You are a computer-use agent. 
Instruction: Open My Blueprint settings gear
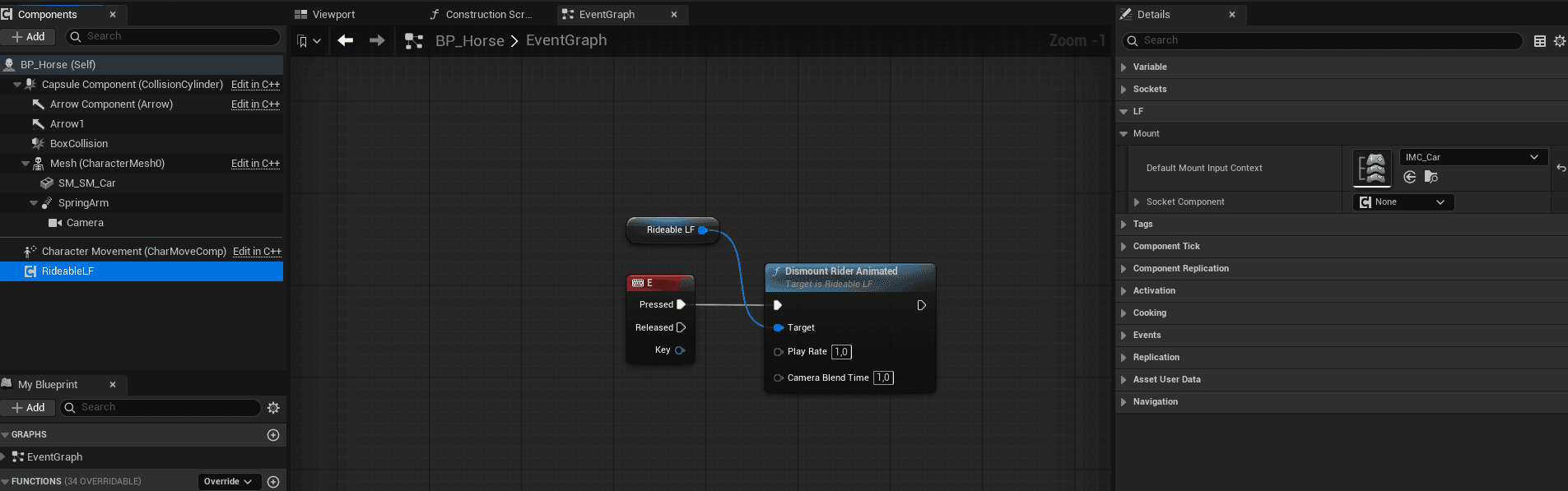click(273, 408)
